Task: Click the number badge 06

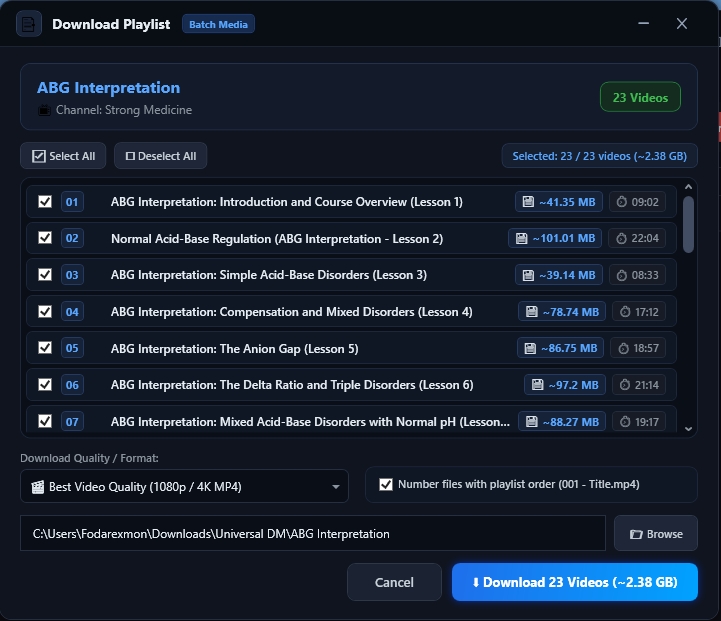Action: point(72,385)
